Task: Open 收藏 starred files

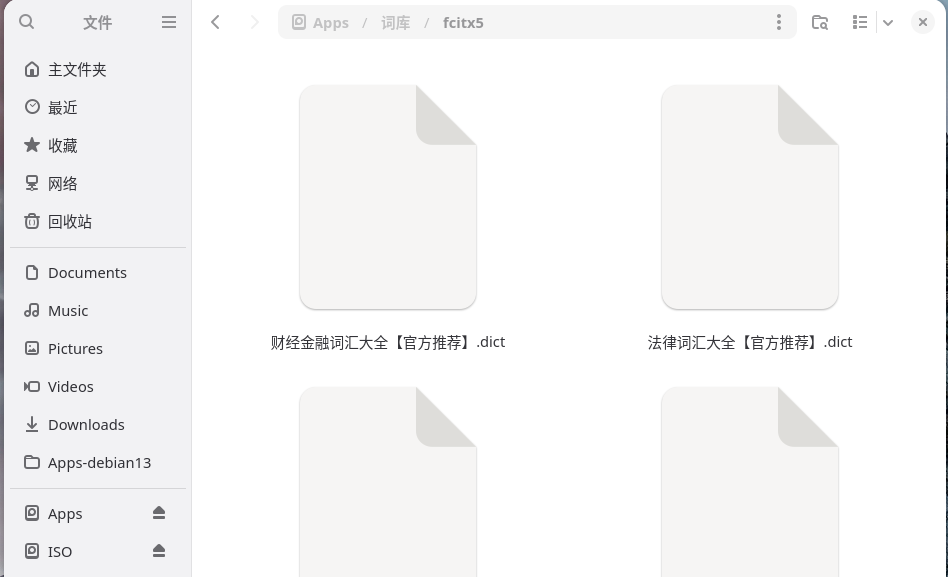Action: pos(98,146)
